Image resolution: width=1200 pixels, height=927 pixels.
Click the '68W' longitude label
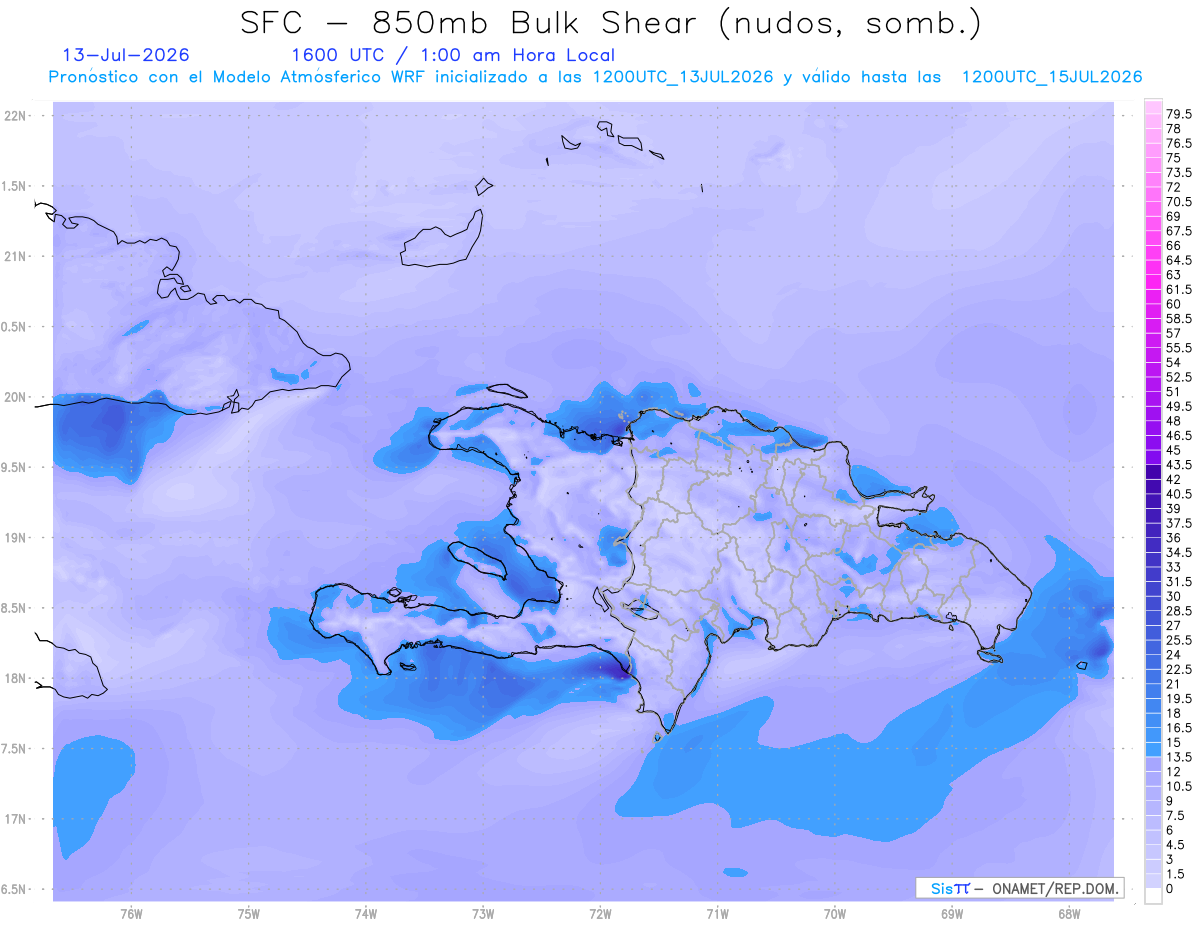point(1069,914)
